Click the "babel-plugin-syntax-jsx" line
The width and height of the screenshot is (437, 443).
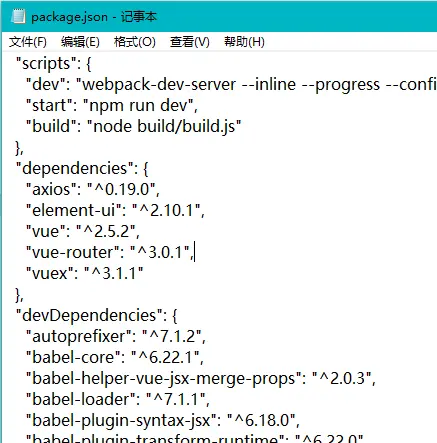click(163, 420)
